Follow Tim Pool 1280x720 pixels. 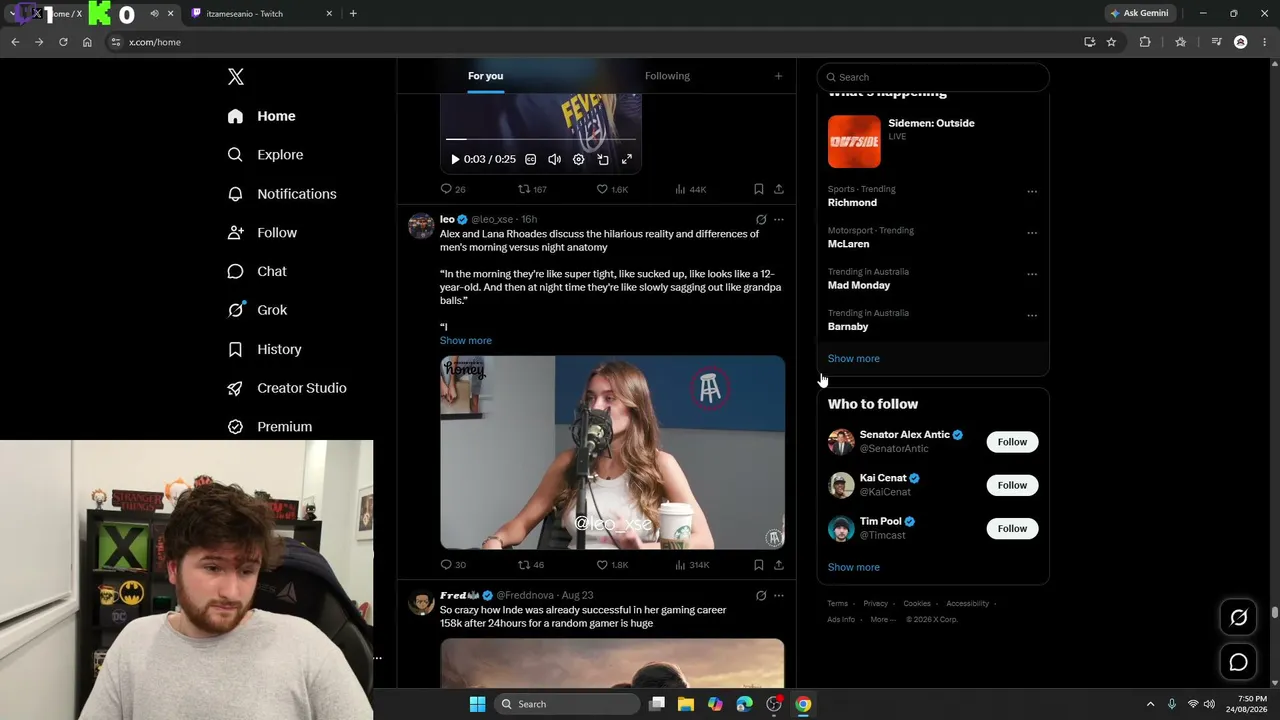(x=1012, y=528)
